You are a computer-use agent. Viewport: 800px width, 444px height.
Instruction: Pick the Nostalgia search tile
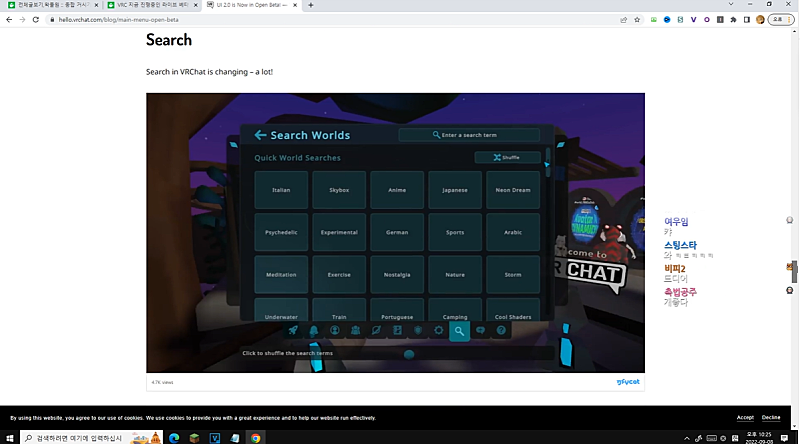tap(397, 275)
